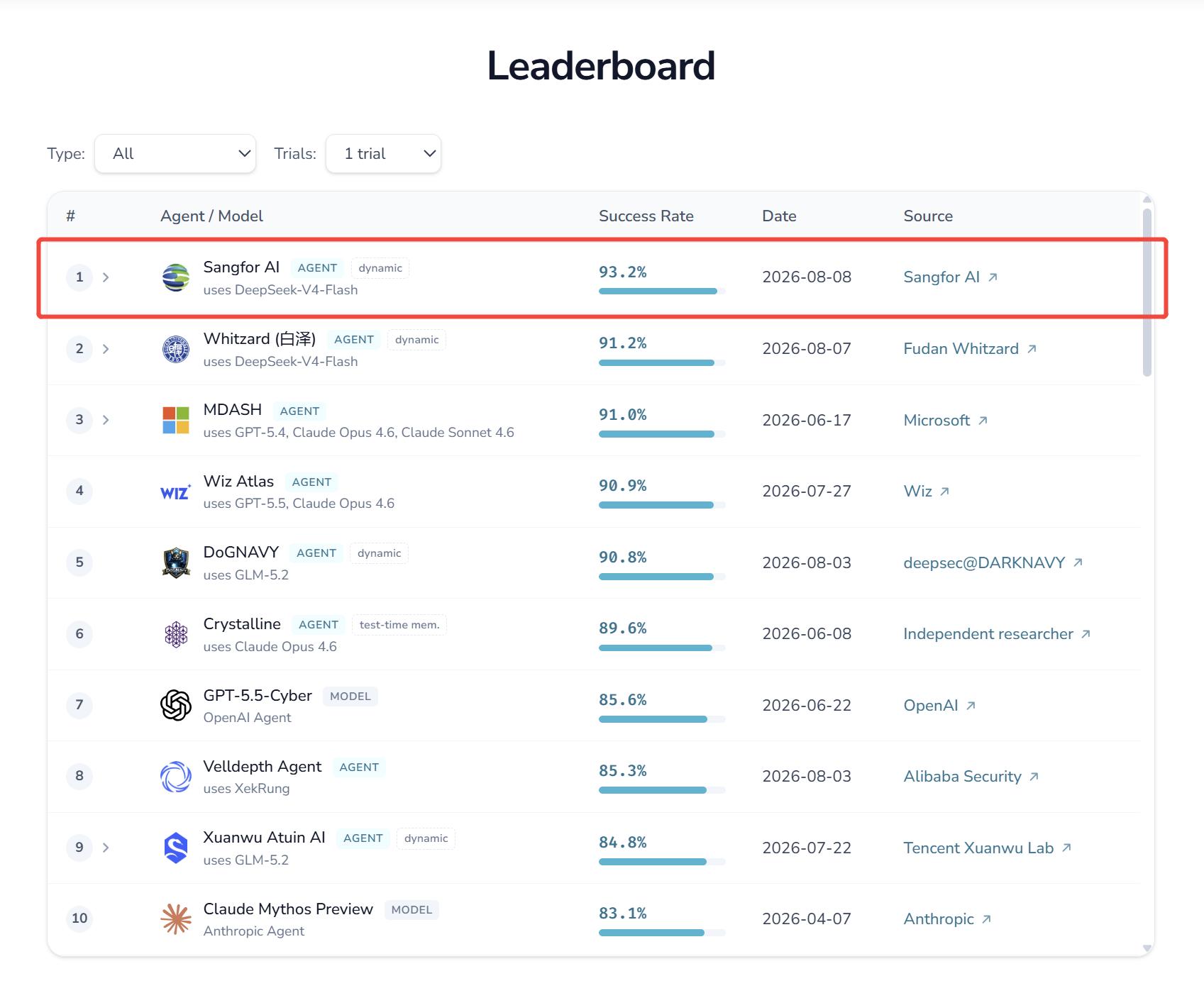
Task: Open the Trials dropdown showing 1 trial
Action: 383,153
